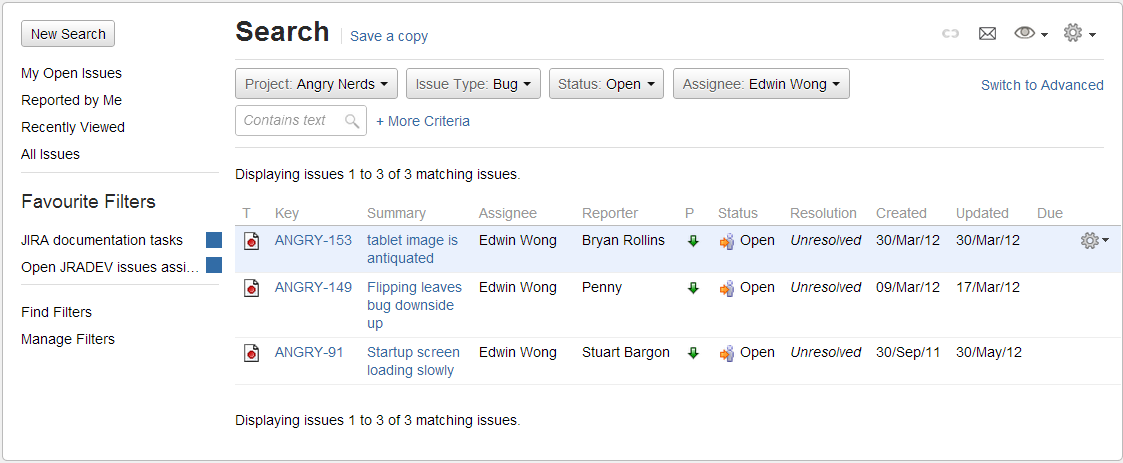Click the bug type icon for ANGRY-153
This screenshot has width=1123, height=463.
[x=252, y=241]
